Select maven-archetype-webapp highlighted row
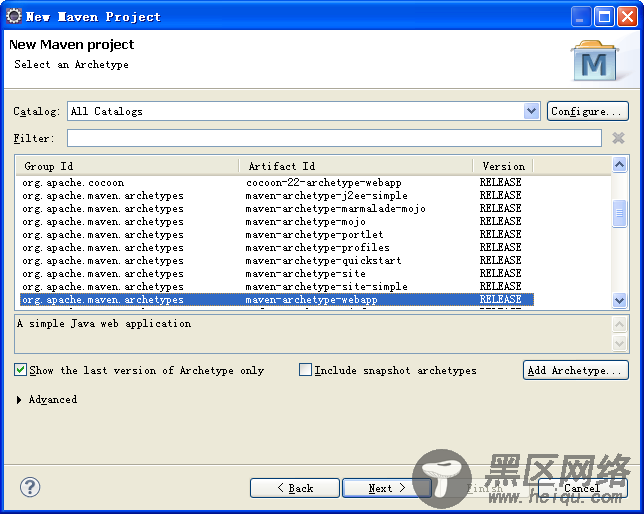644x514 pixels. (x=277, y=300)
